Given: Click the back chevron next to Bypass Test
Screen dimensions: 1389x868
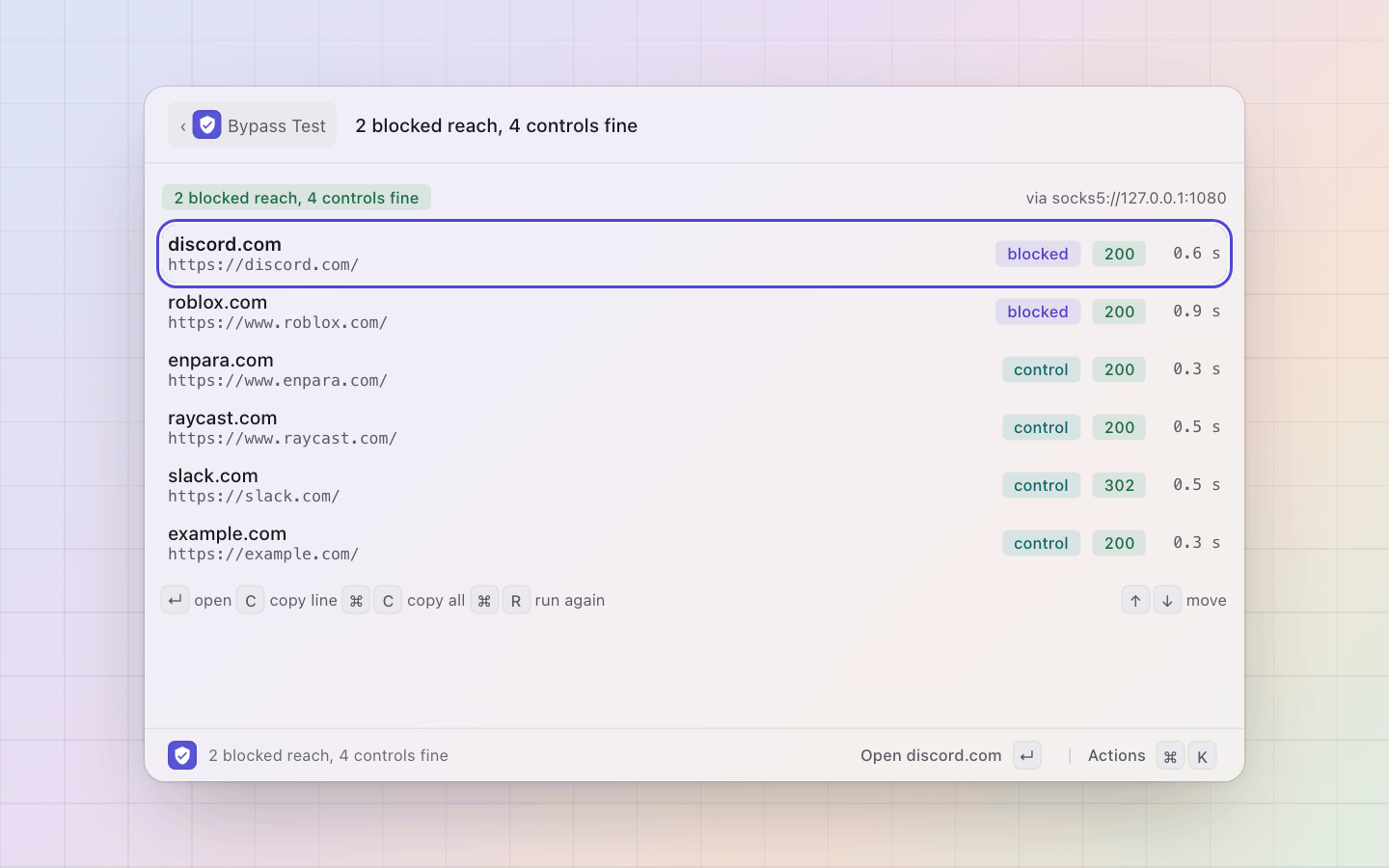Looking at the screenshot, I should 183,126.
